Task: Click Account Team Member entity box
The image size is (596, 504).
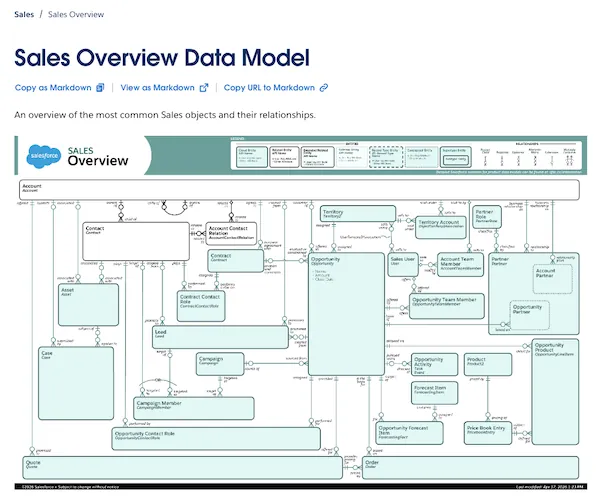Action: pyautogui.click(x=460, y=265)
